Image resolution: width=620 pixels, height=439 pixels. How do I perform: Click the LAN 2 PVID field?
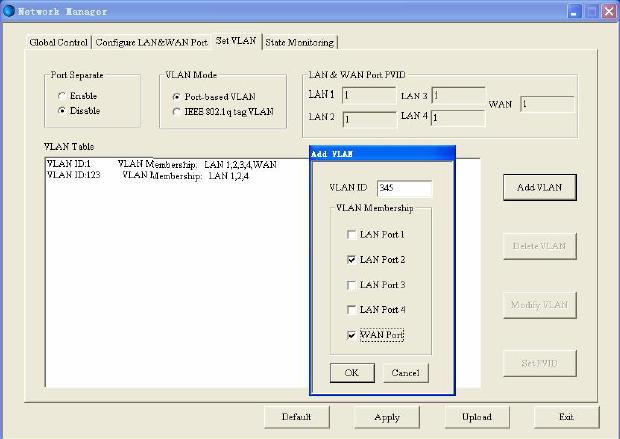369,119
